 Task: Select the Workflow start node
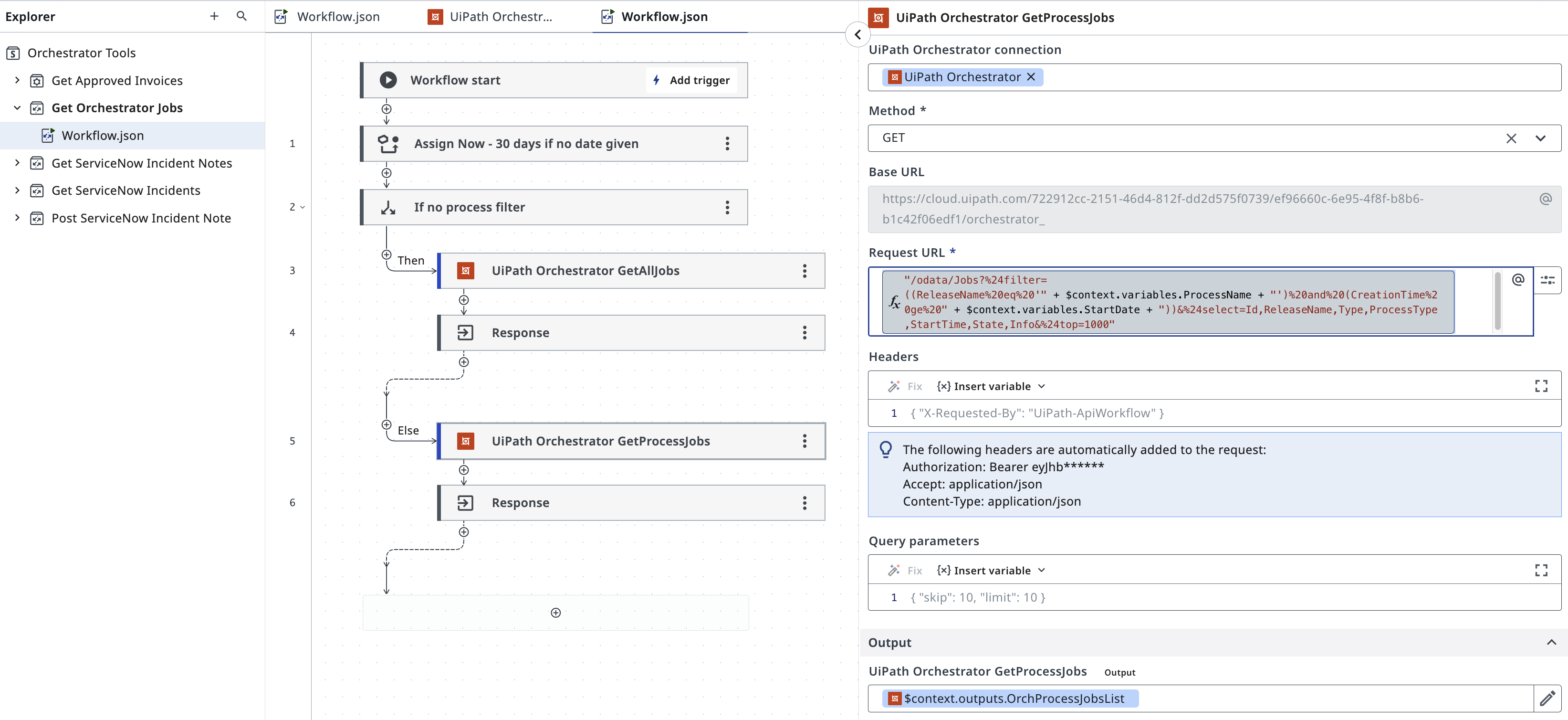tap(554, 80)
